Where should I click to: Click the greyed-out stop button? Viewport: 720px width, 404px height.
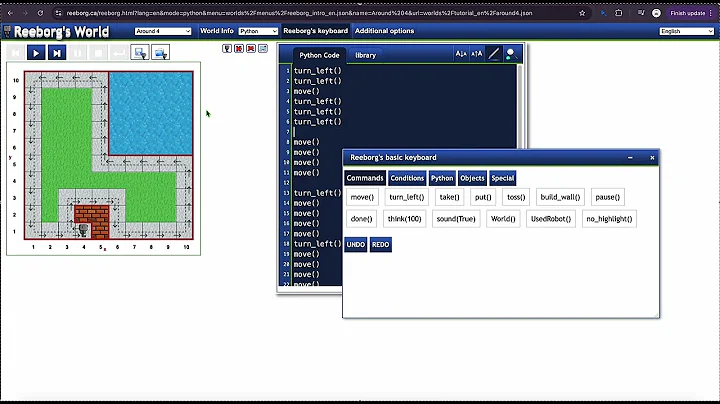coord(98,53)
